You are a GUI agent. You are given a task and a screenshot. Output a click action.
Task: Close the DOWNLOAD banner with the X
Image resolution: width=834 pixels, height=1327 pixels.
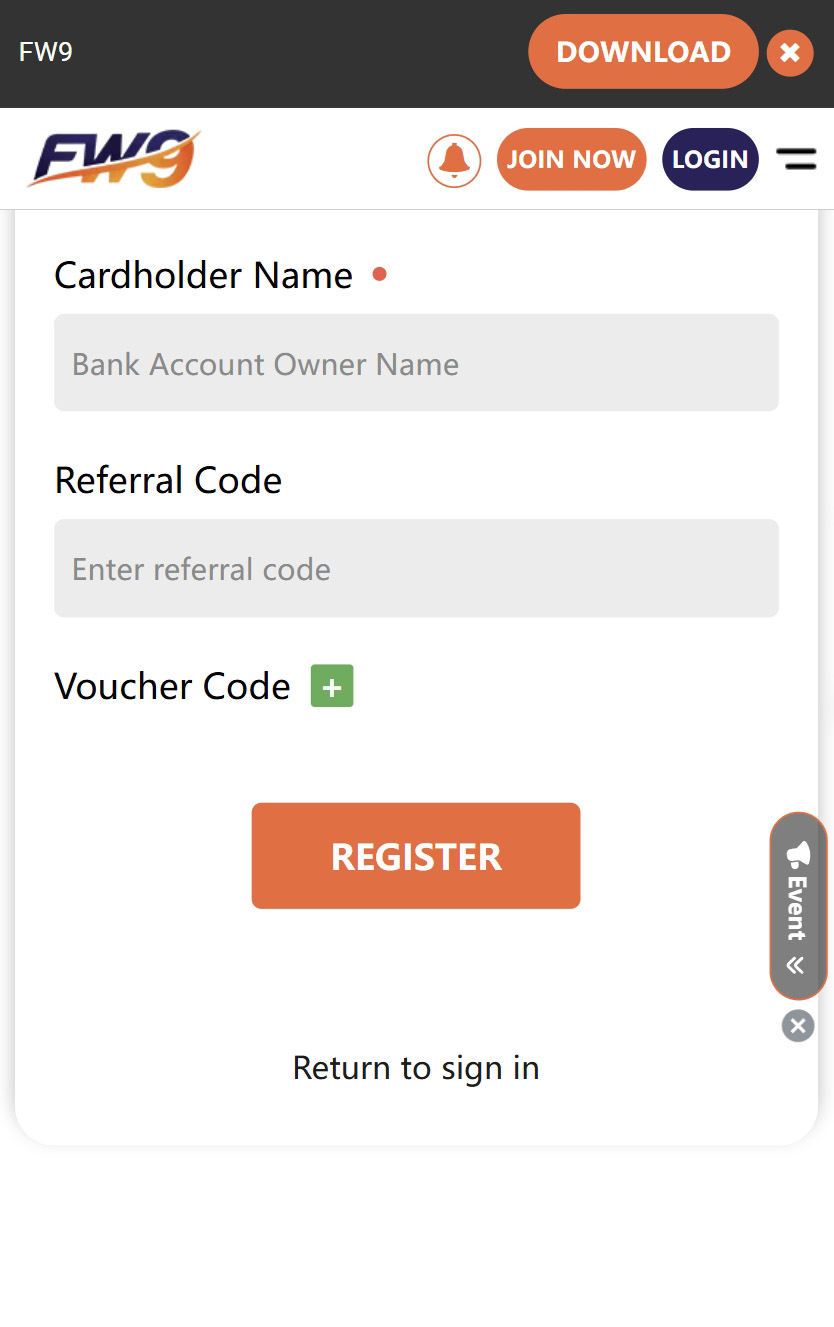(x=789, y=51)
